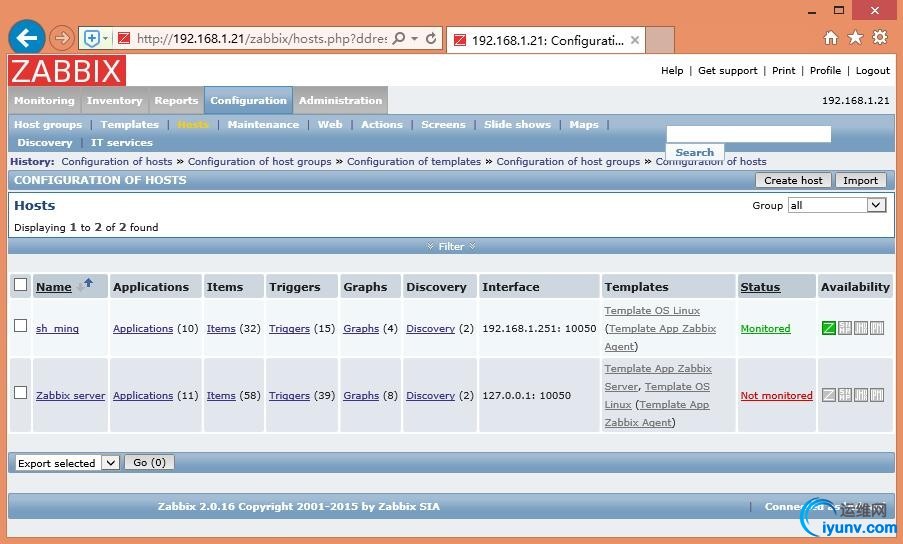The height and width of the screenshot is (544, 903).
Task: Open browser settings gear icon
Action: 880,37
